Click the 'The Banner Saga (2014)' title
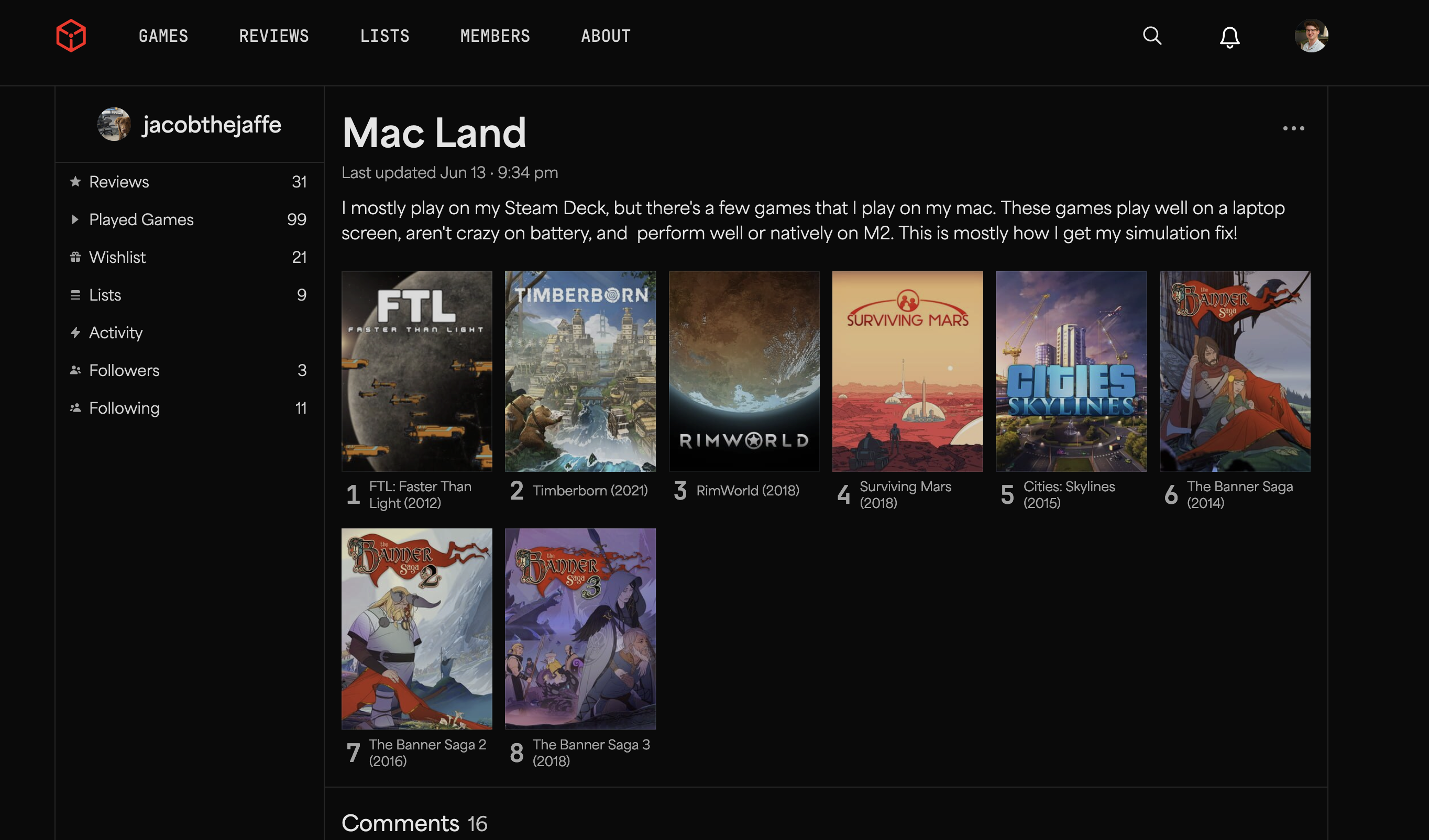 coord(1239,494)
